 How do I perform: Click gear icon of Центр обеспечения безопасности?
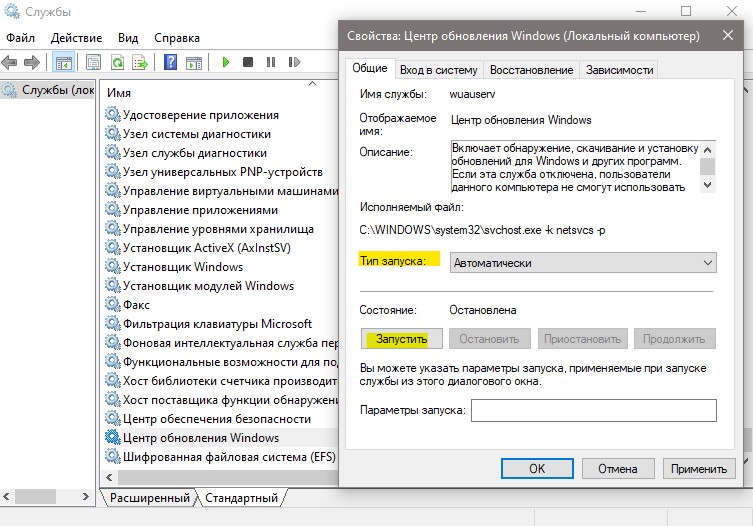(x=112, y=418)
